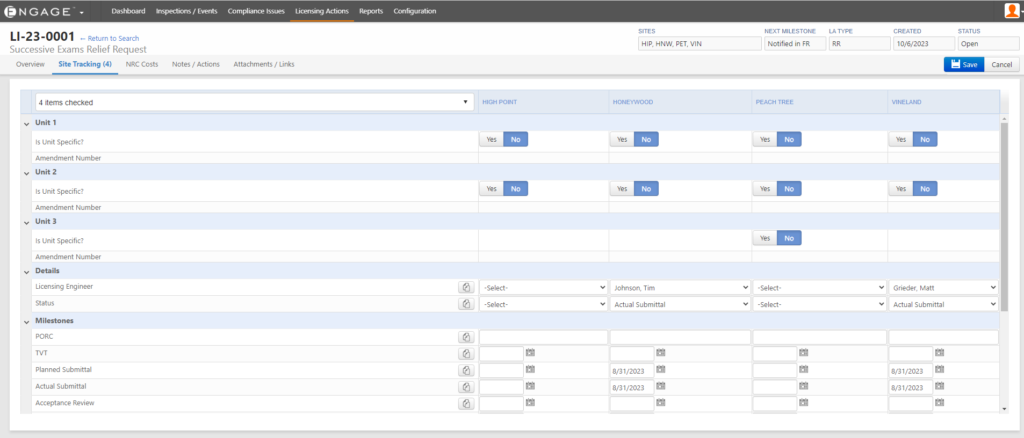This screenshot has height=438, width=1024.
Task: Collapse the Milestones section
Action: point(27,320)
